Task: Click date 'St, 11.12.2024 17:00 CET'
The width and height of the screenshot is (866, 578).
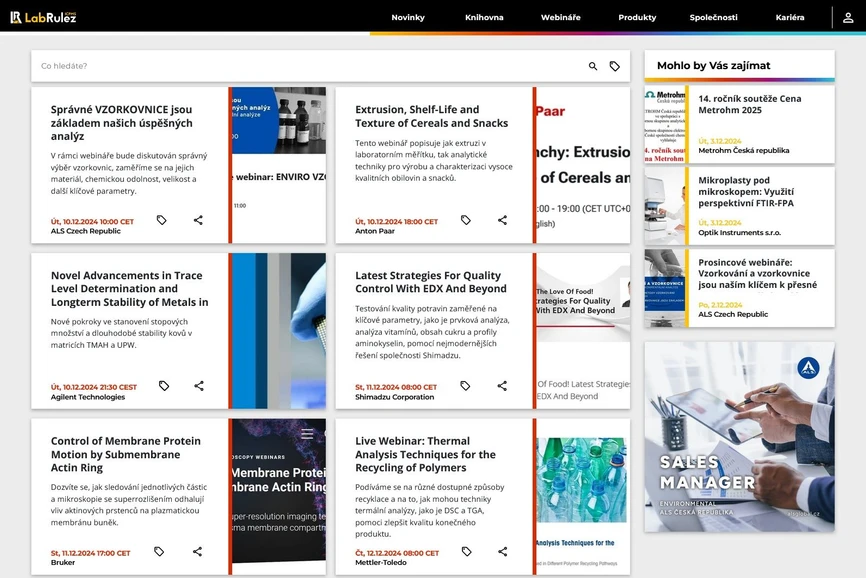Action: (91, 553)
